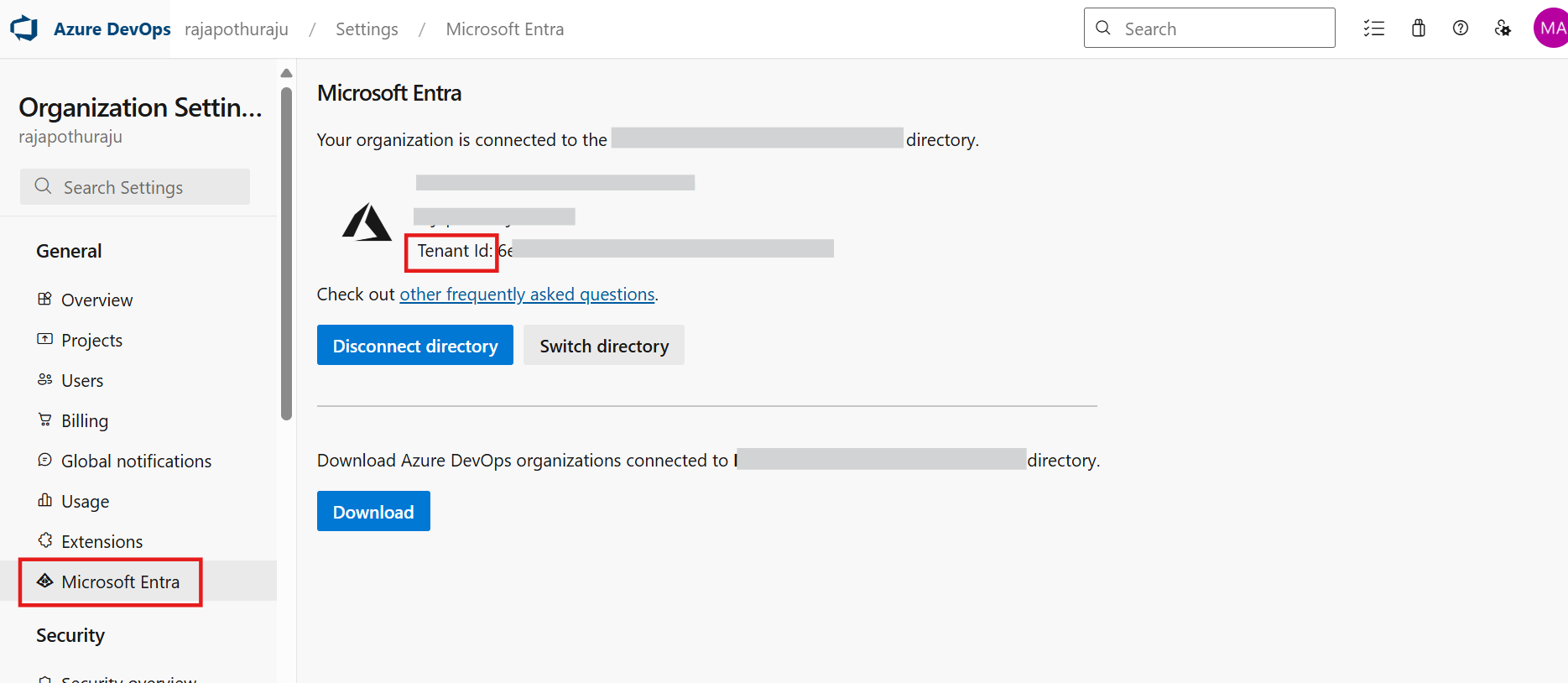
Task: Focus the Search Settings input field
Action: tap(135, 186)
